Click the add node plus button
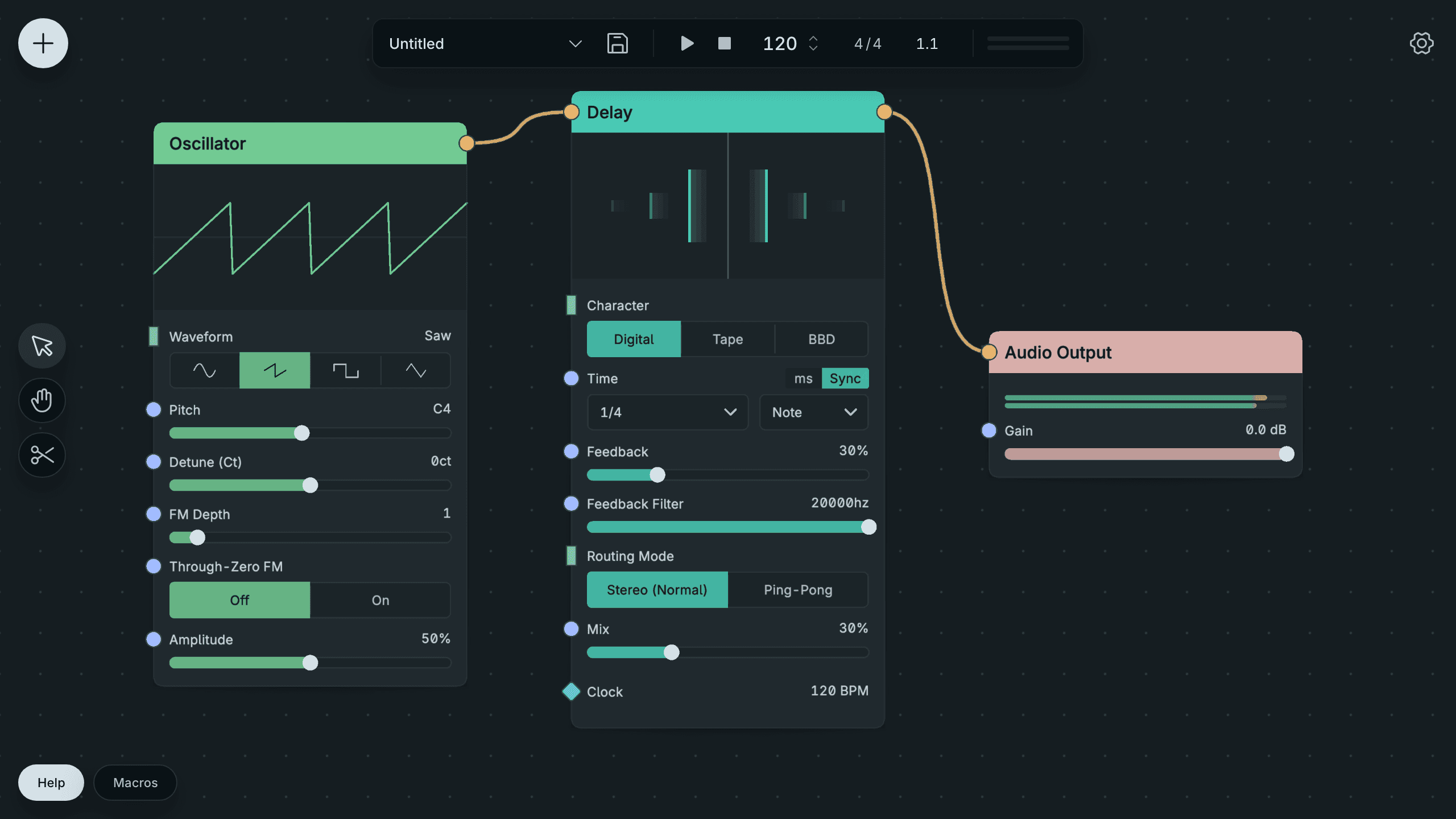The height and width of the screenshot is (819, 1456). click(43, 43)
